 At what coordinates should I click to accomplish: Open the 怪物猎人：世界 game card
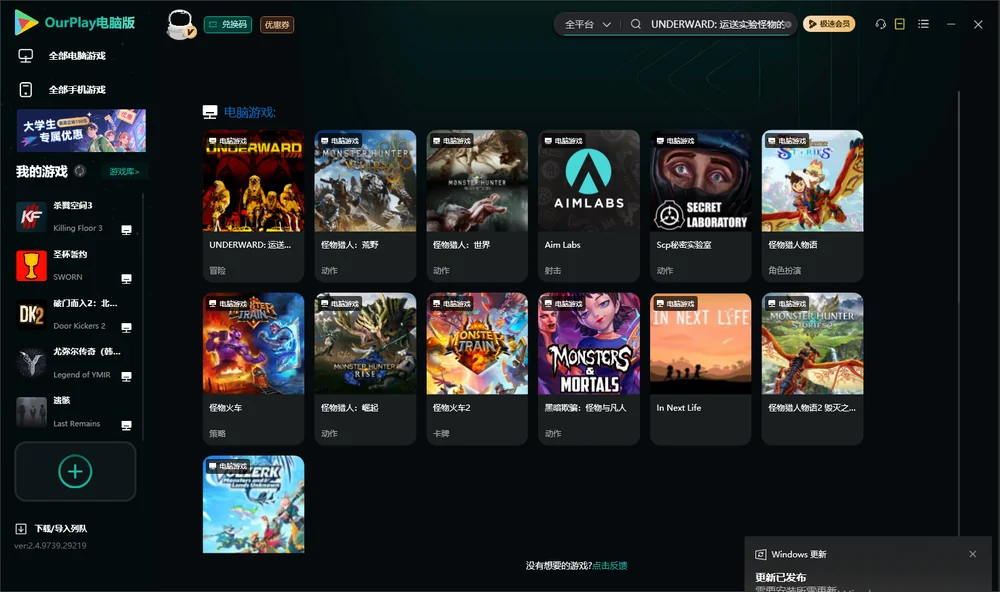click(477, 205)
